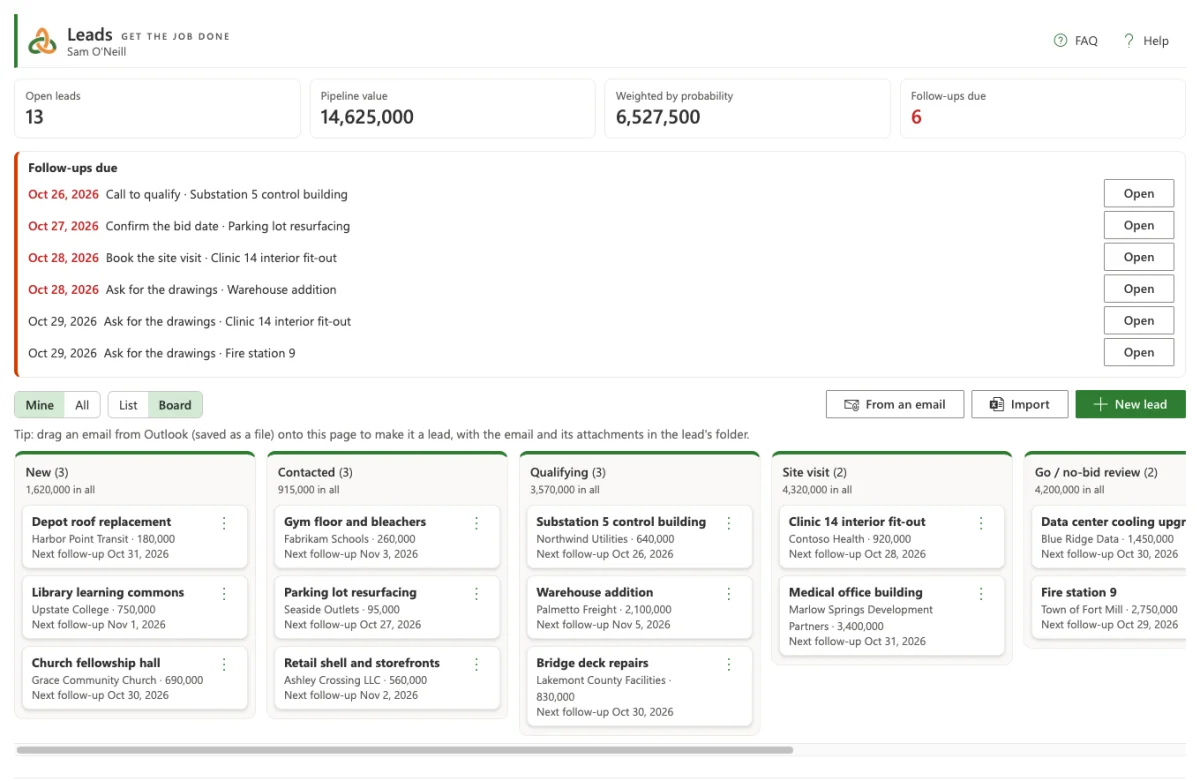Click the Warehouse addition card title
This screenshot has width=1200, height=781.
tap(594, 593)
